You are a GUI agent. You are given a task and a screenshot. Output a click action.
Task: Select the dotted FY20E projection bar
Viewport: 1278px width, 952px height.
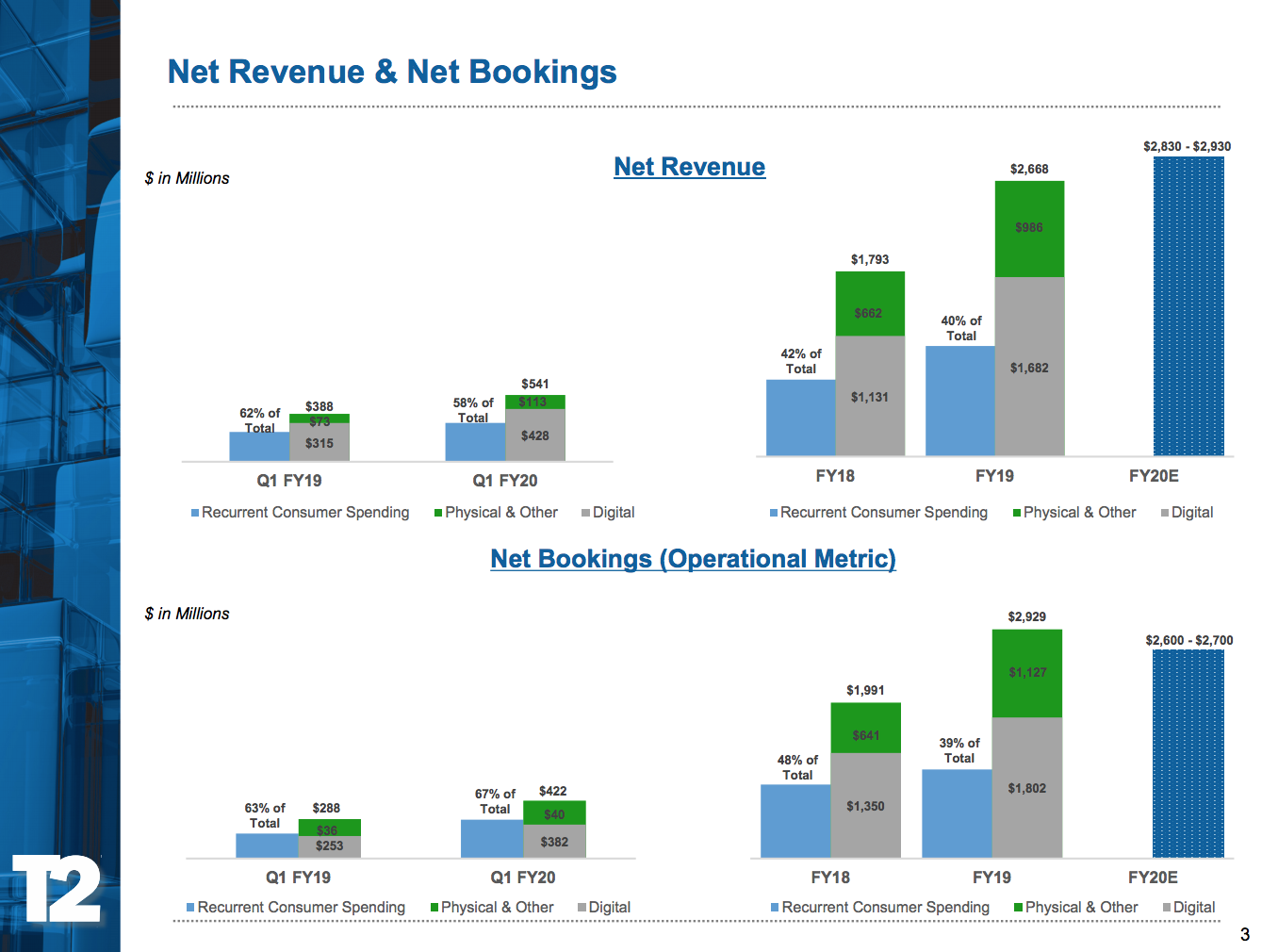(1189, 306)
